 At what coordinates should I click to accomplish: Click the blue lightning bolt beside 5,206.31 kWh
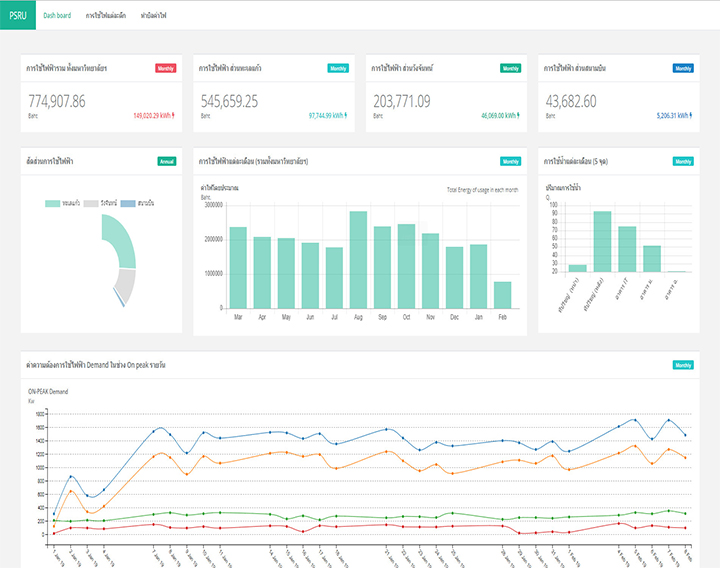691,115
